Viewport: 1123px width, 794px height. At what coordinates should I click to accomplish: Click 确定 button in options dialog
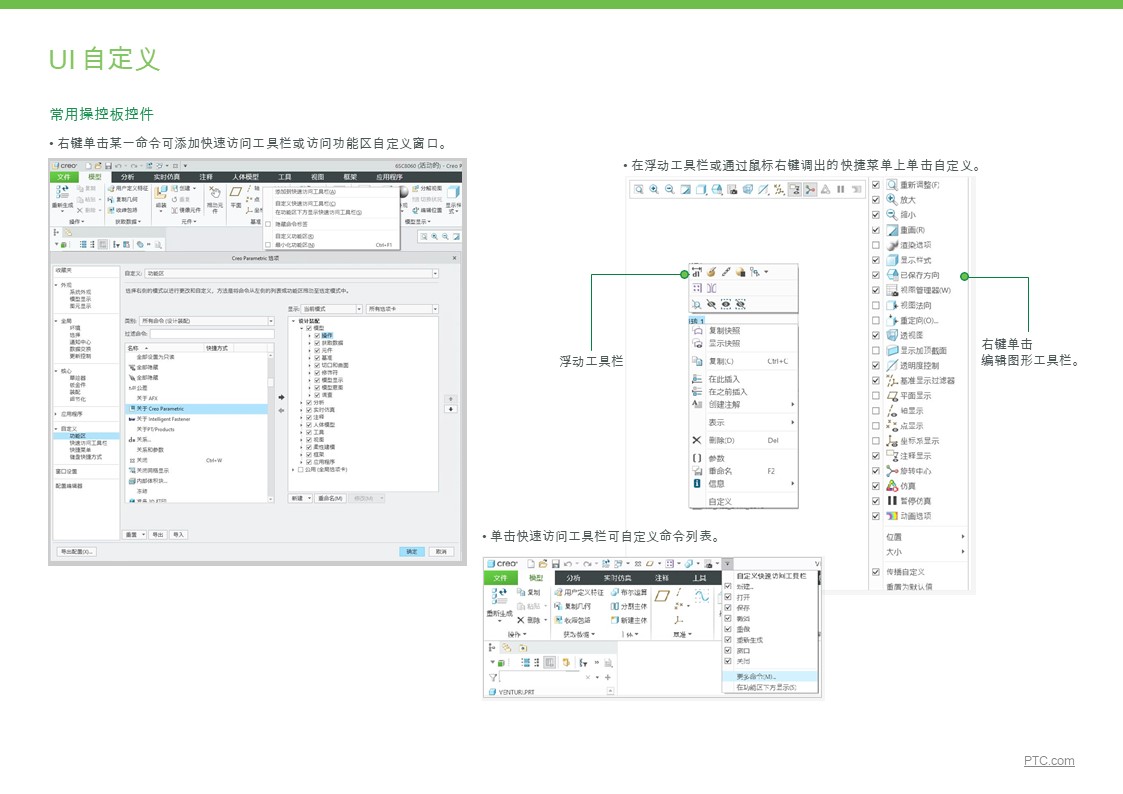pos(412,552)
